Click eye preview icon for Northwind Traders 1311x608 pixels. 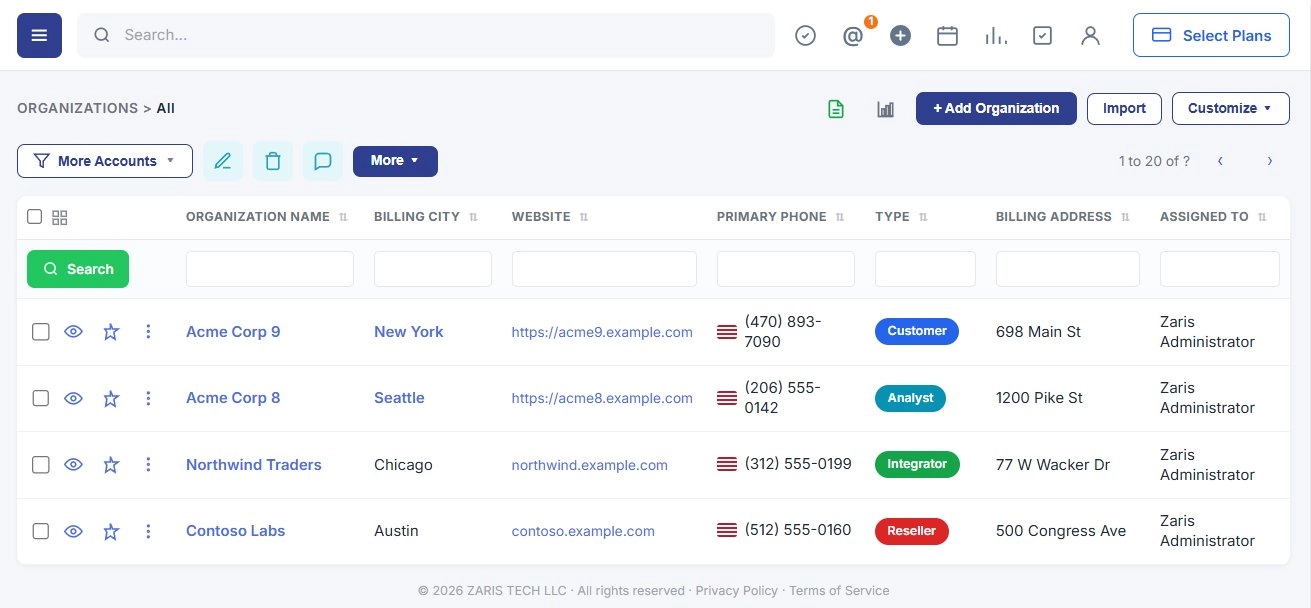pyautogui.click(x=73, y=465)
